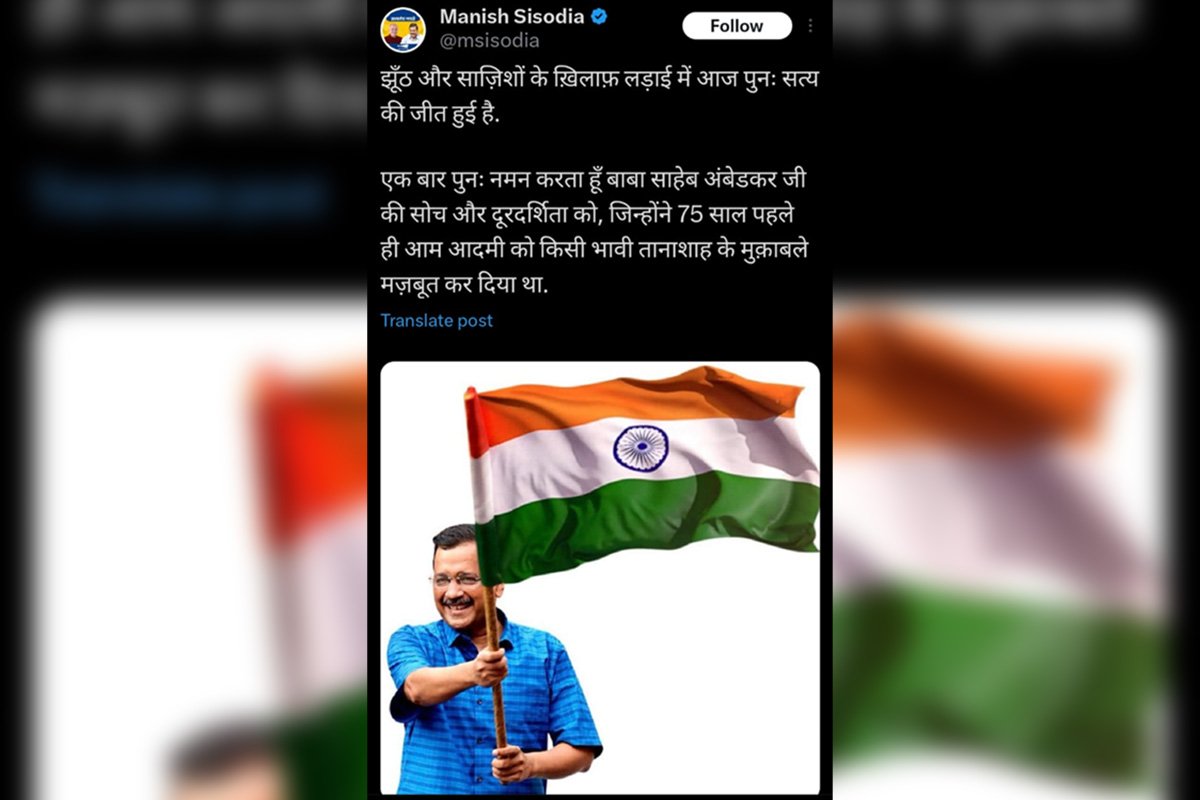Open Manish Sisodia's round profile avatar

click(x=403, y=29)
